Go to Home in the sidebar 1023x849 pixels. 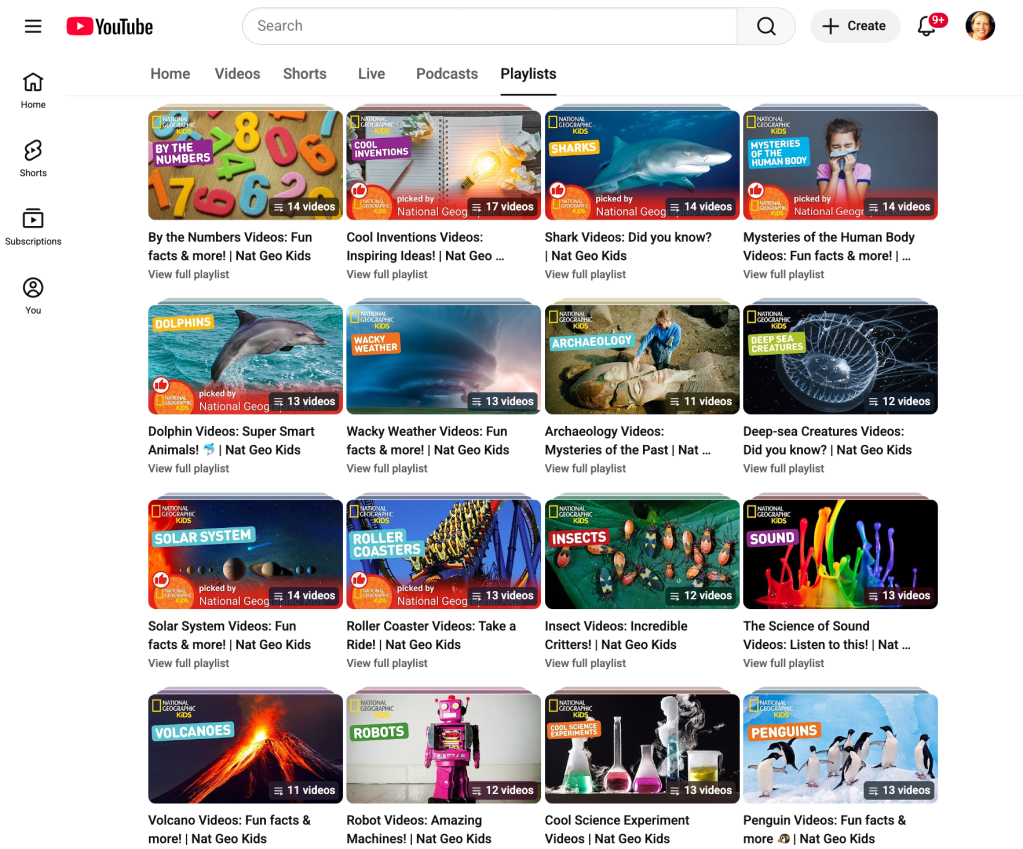[x=33, y=89]
